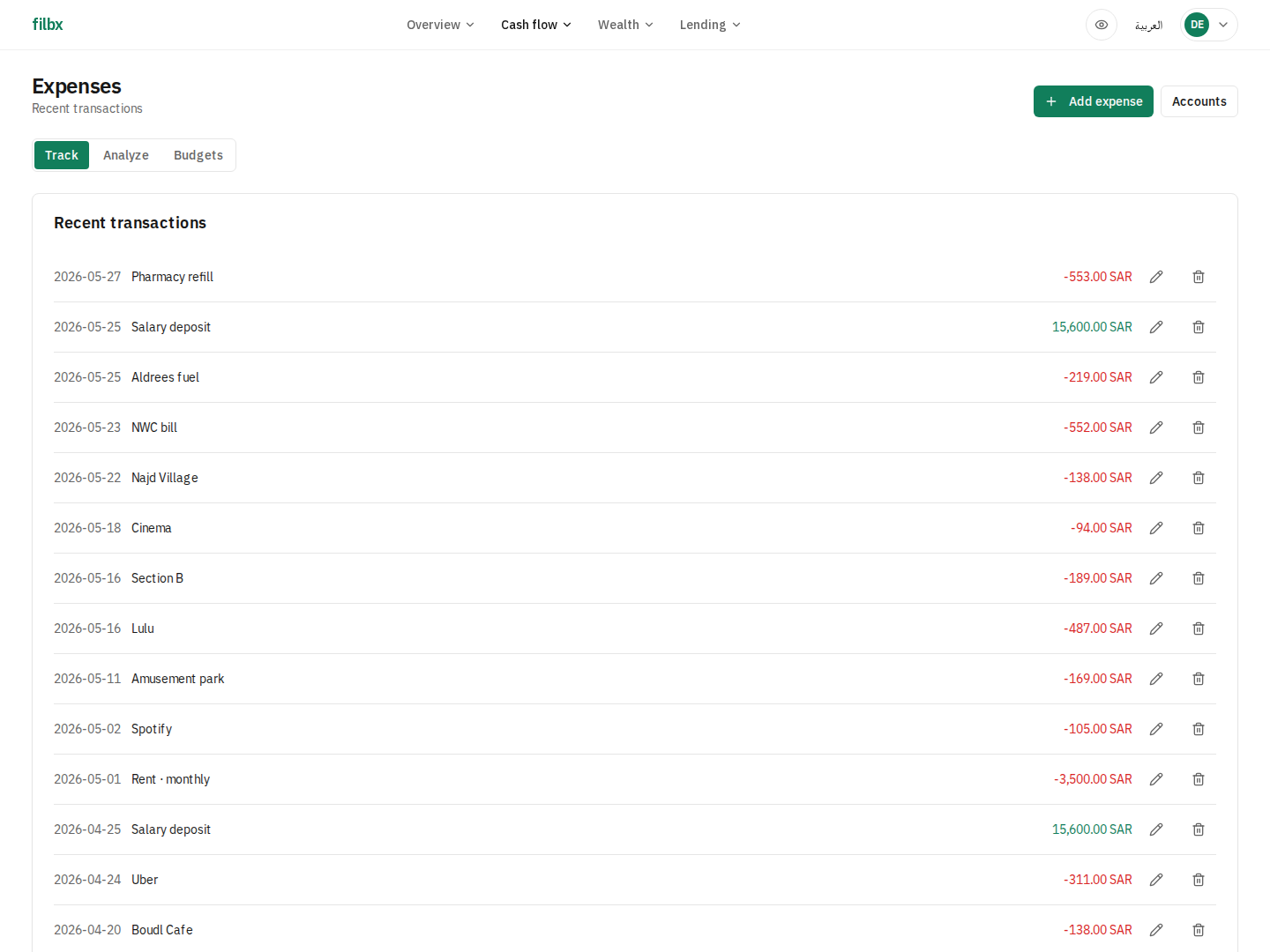
Task: Open the Lending dropdown menu
Action: pyautogui.click(x=710, y=25)
